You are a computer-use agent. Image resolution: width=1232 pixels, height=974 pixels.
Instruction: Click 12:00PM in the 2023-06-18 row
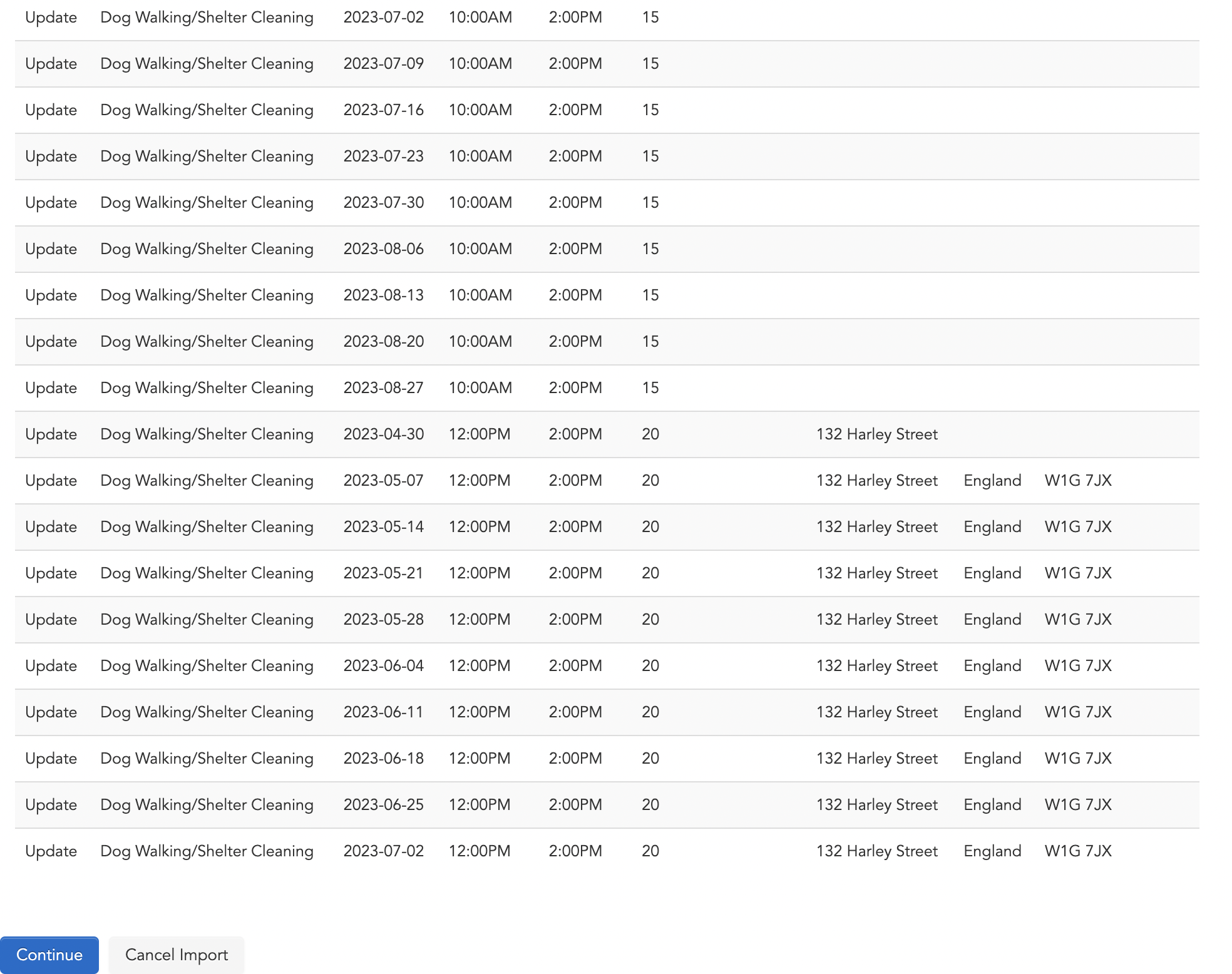point(480,759)
